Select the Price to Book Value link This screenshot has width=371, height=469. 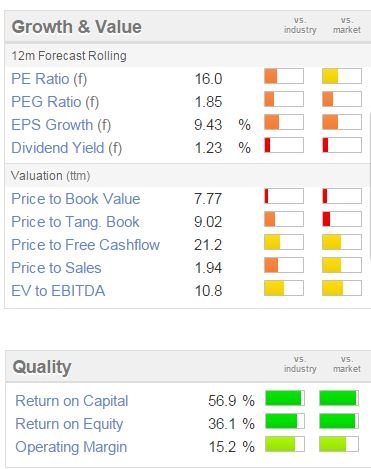coord(76,199)
